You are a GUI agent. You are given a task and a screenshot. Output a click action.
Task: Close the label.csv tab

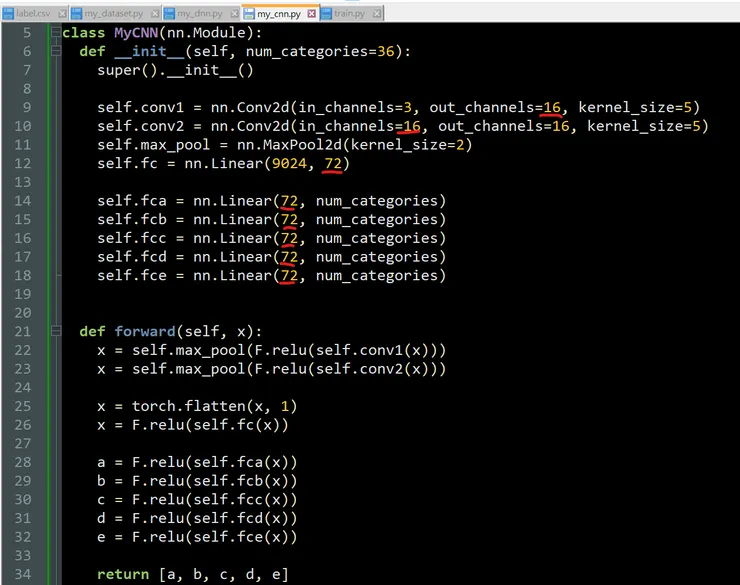(62, 14)
